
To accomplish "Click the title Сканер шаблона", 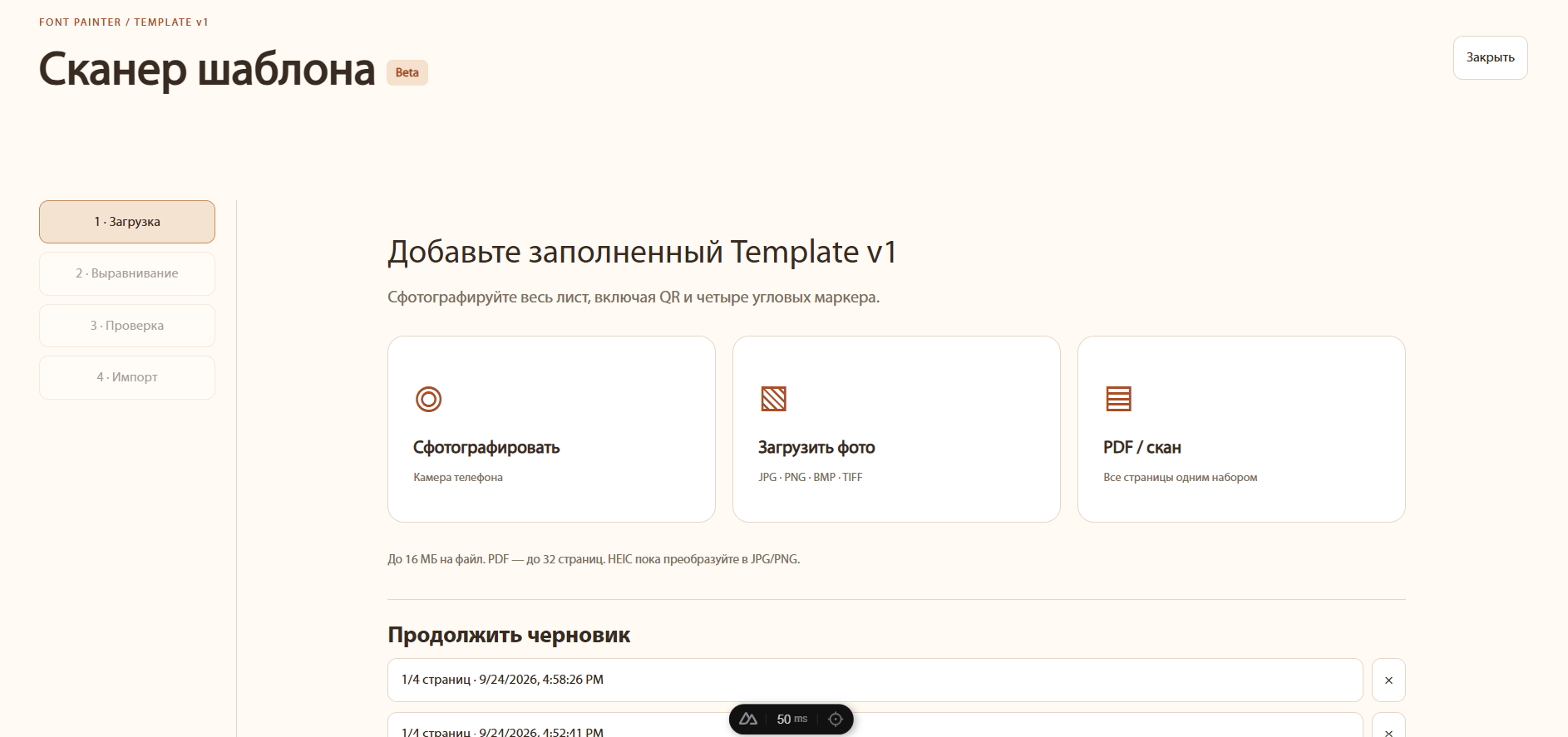I will pyautogui.click(x=207, y=69).
